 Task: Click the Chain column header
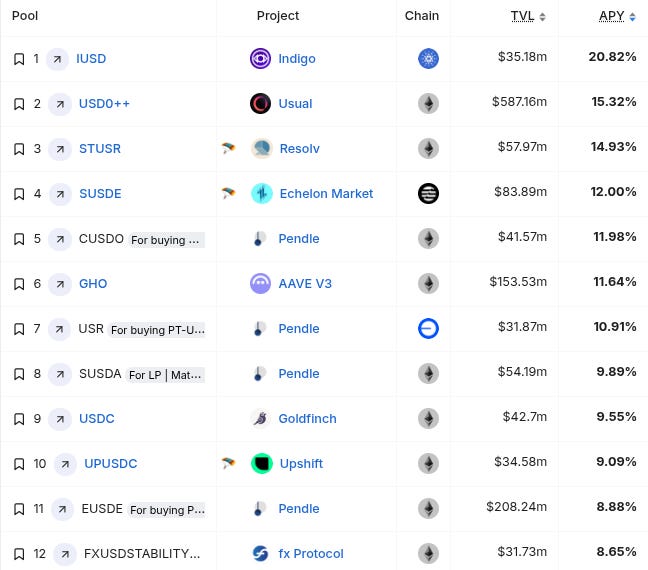(x=422, y=16)
